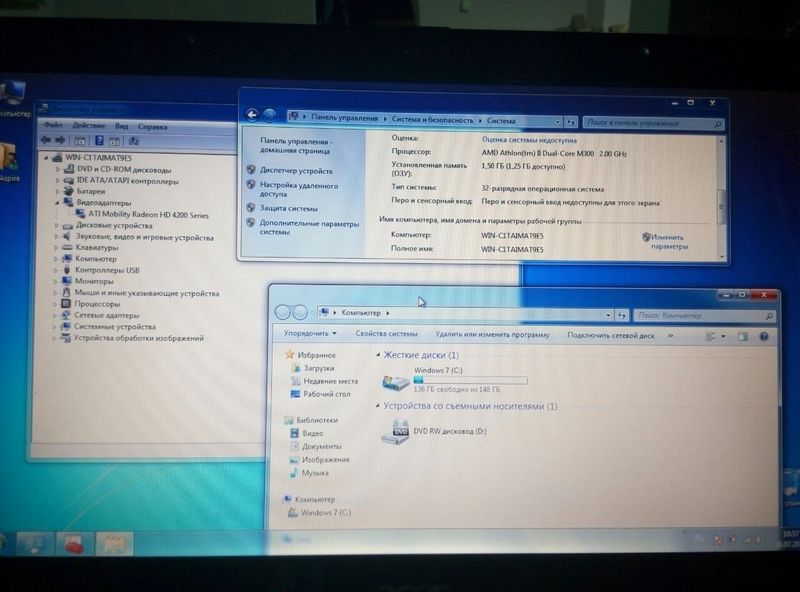
Task: Click the Изменить параметры link
Action: coord(668,242)
